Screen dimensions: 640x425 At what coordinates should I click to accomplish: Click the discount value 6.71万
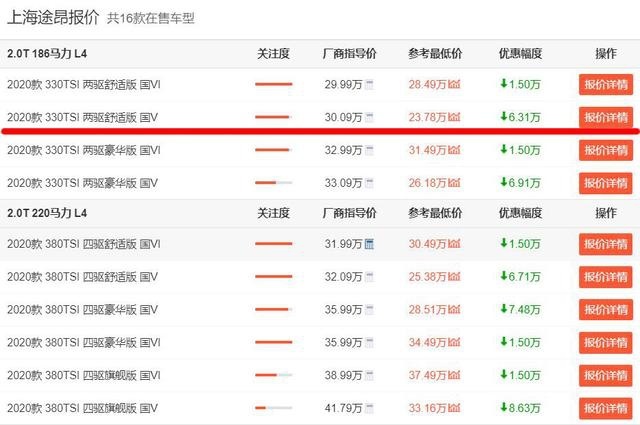tap(524, 277)
